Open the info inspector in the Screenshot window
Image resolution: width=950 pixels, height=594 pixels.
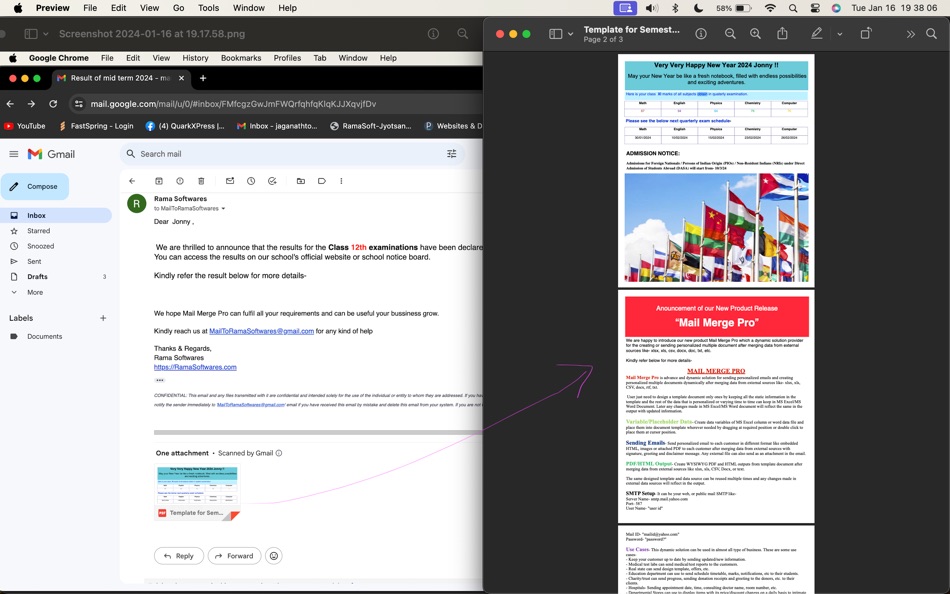pyautogui.click(x=433, y=34)
